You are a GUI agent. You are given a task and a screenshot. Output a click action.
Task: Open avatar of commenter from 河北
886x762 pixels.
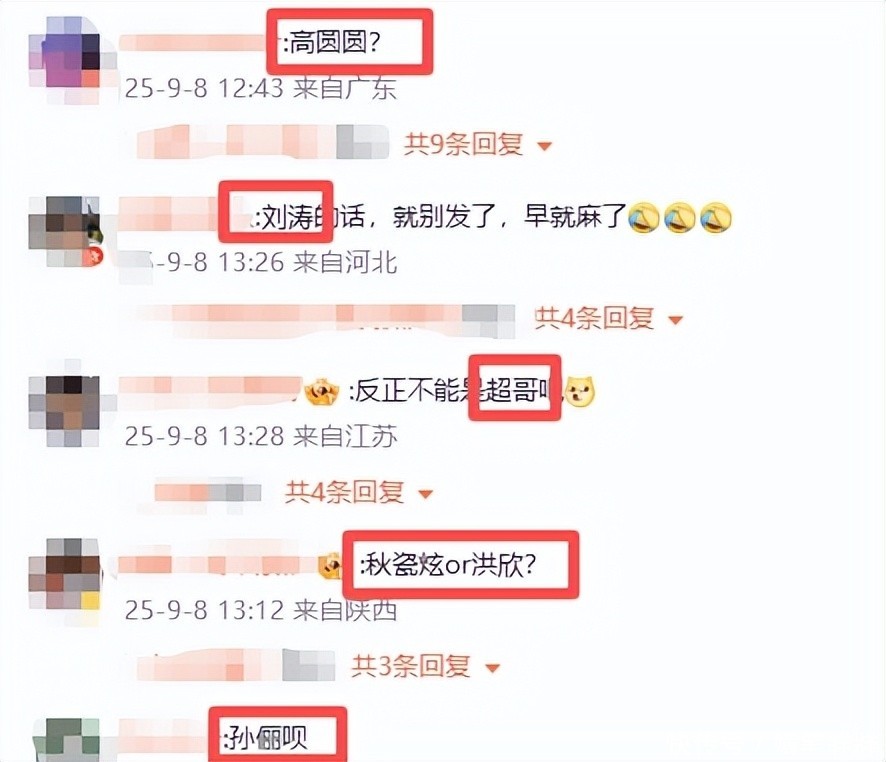(64, 232)
